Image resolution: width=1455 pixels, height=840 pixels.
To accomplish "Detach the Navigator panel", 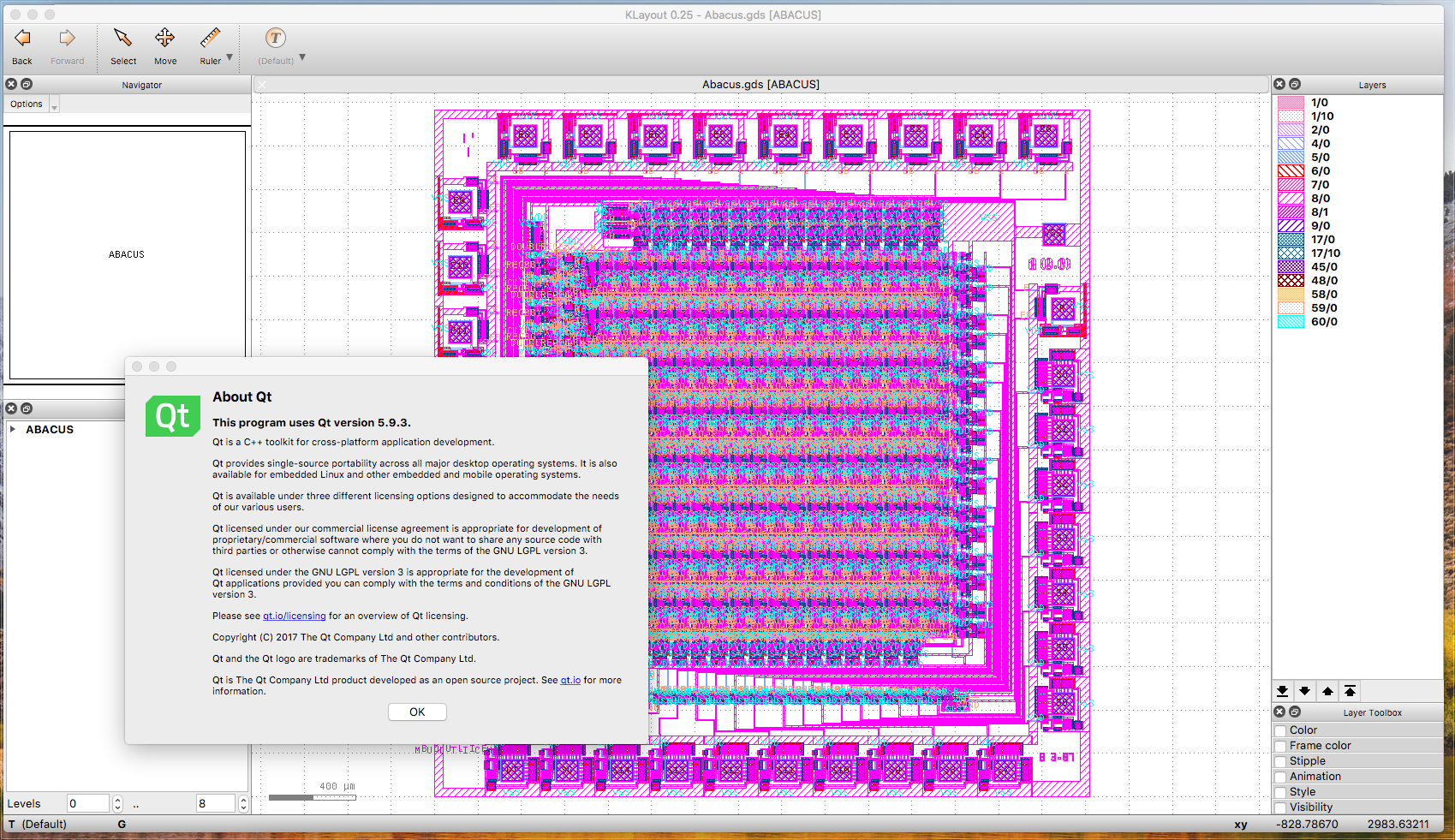I will coord(26,84).
